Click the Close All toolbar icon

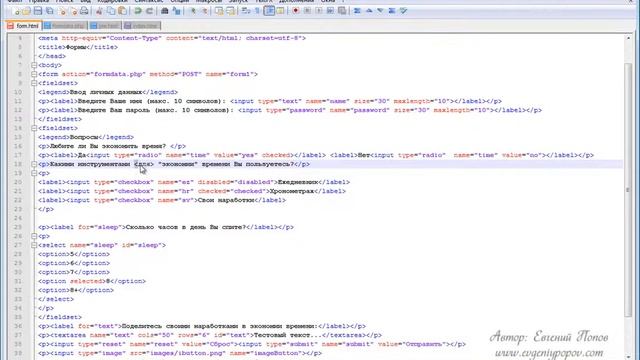click(x=74, y=11)
